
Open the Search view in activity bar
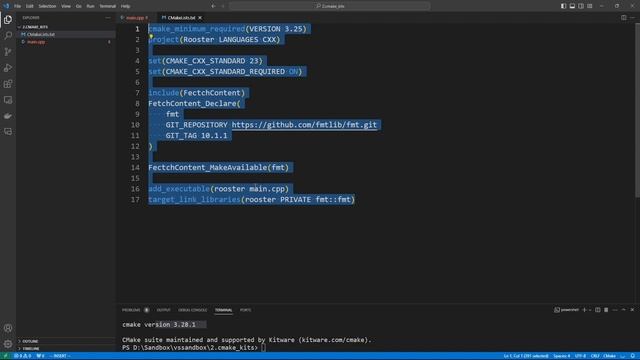[8, 35]
